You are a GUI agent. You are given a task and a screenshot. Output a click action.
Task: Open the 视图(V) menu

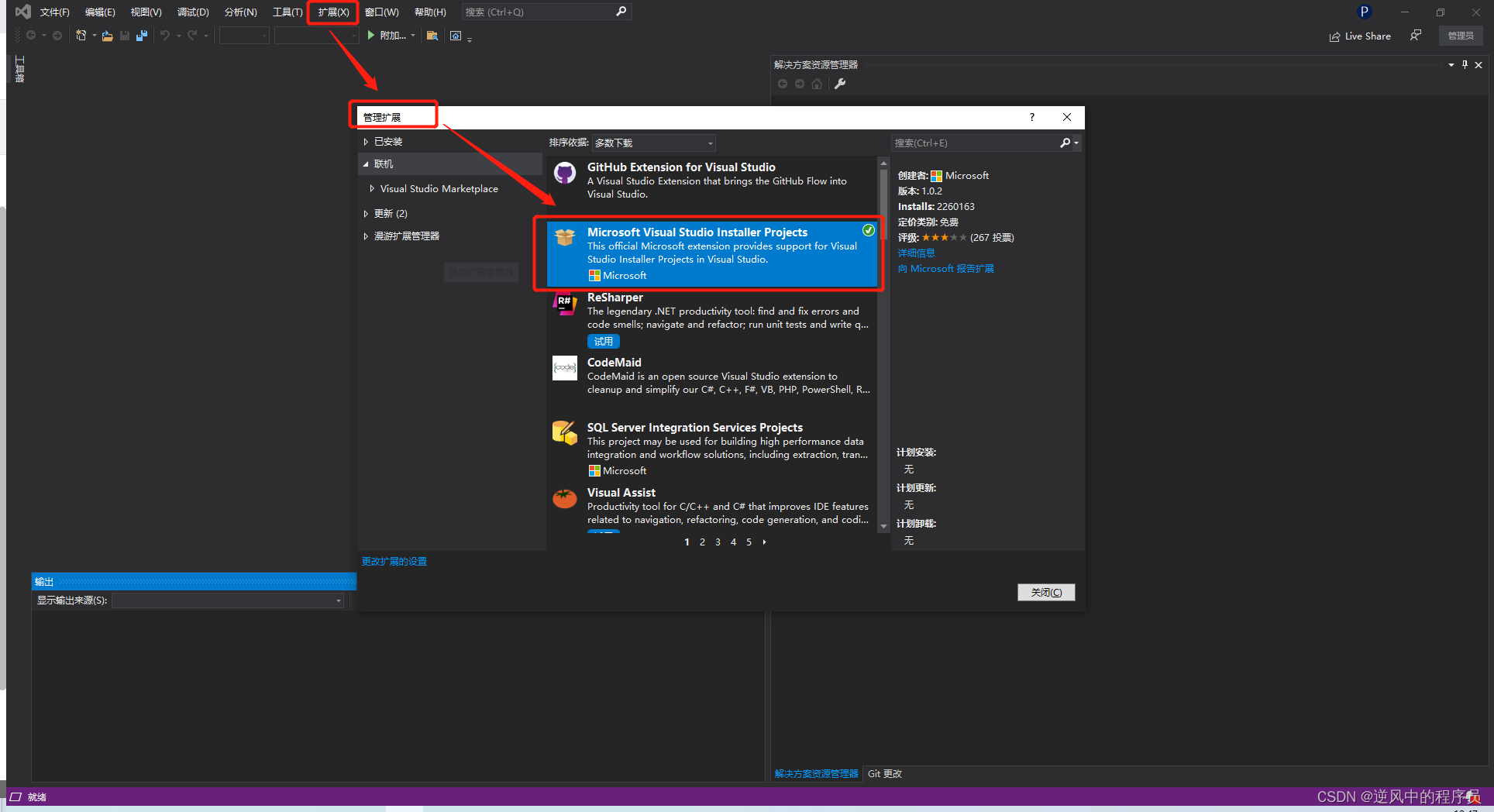[x=146, y=12]
